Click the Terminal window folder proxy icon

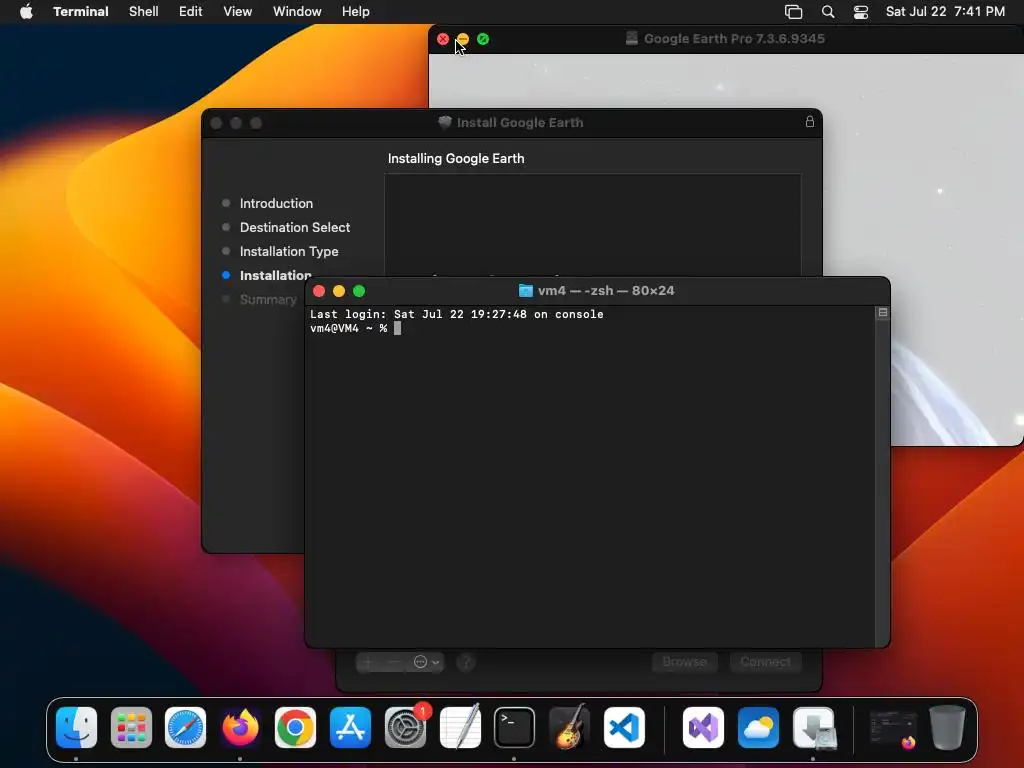(526, 291)
